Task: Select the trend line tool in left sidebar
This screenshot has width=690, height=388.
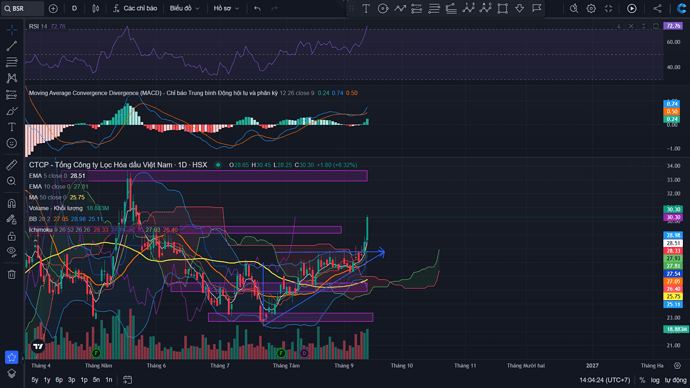Action: (x=12, y=45)
